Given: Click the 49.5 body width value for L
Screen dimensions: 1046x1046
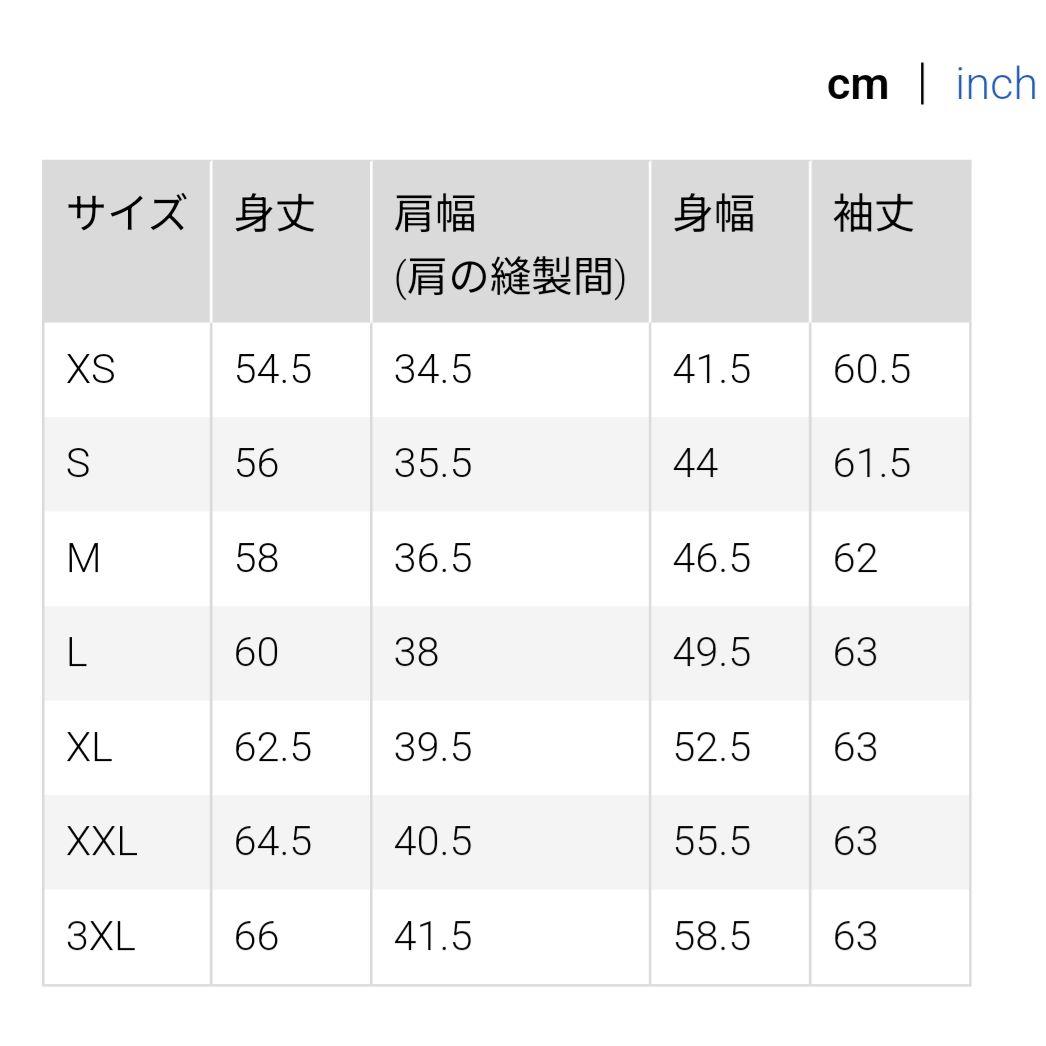Looking at the screenshot, I should click(712, 652).
